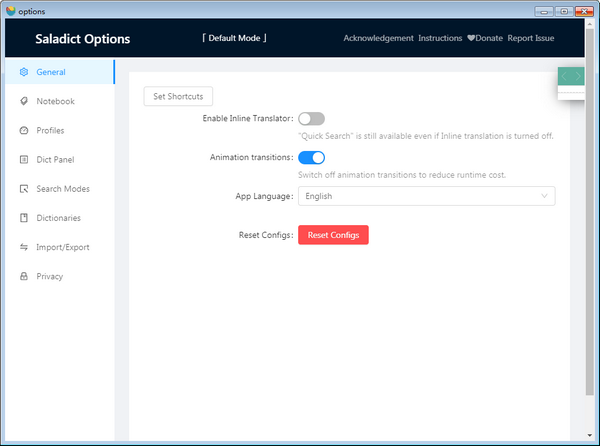600x446 pixels.
Task: Click the Donate link with heart
Action: point(485,38)
